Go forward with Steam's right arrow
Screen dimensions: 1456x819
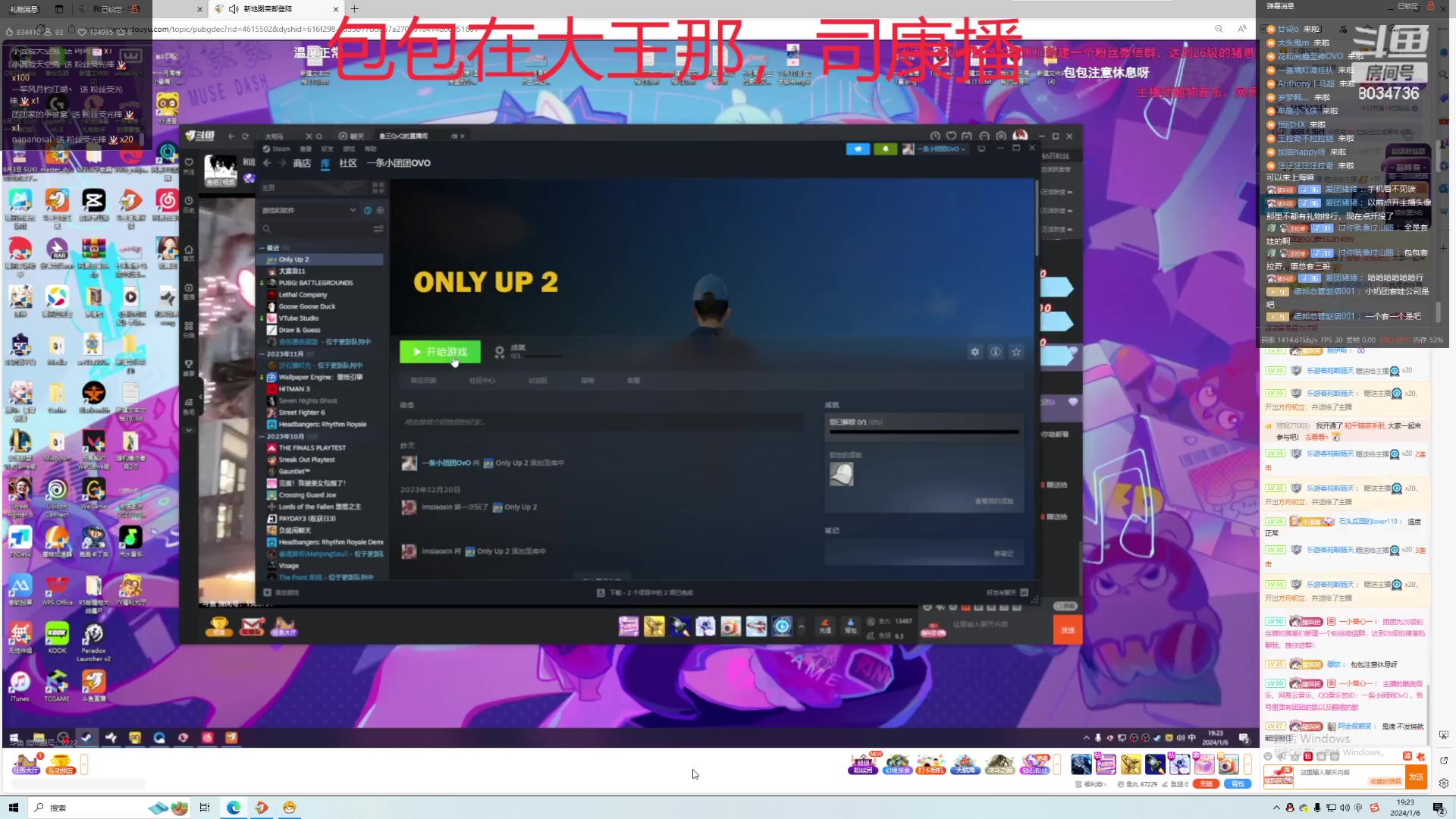coord(282,163)
